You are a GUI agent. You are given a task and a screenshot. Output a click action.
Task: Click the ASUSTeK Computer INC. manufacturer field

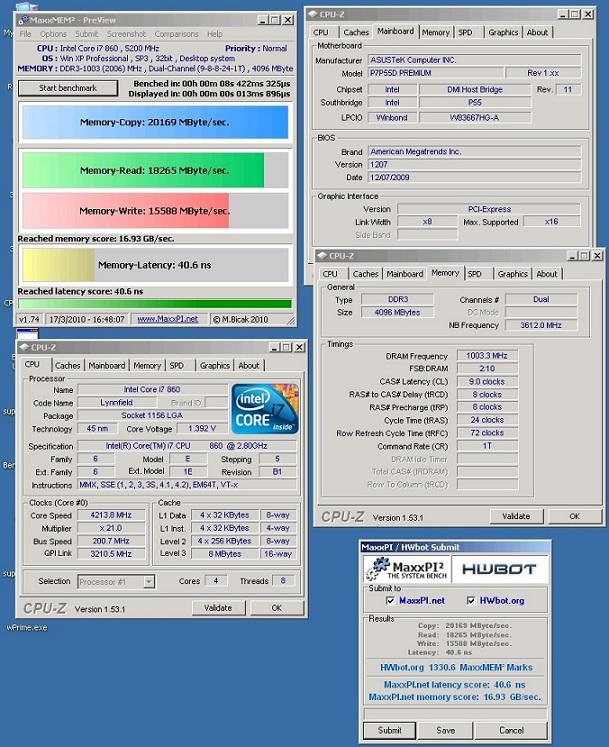pos(474,60)
